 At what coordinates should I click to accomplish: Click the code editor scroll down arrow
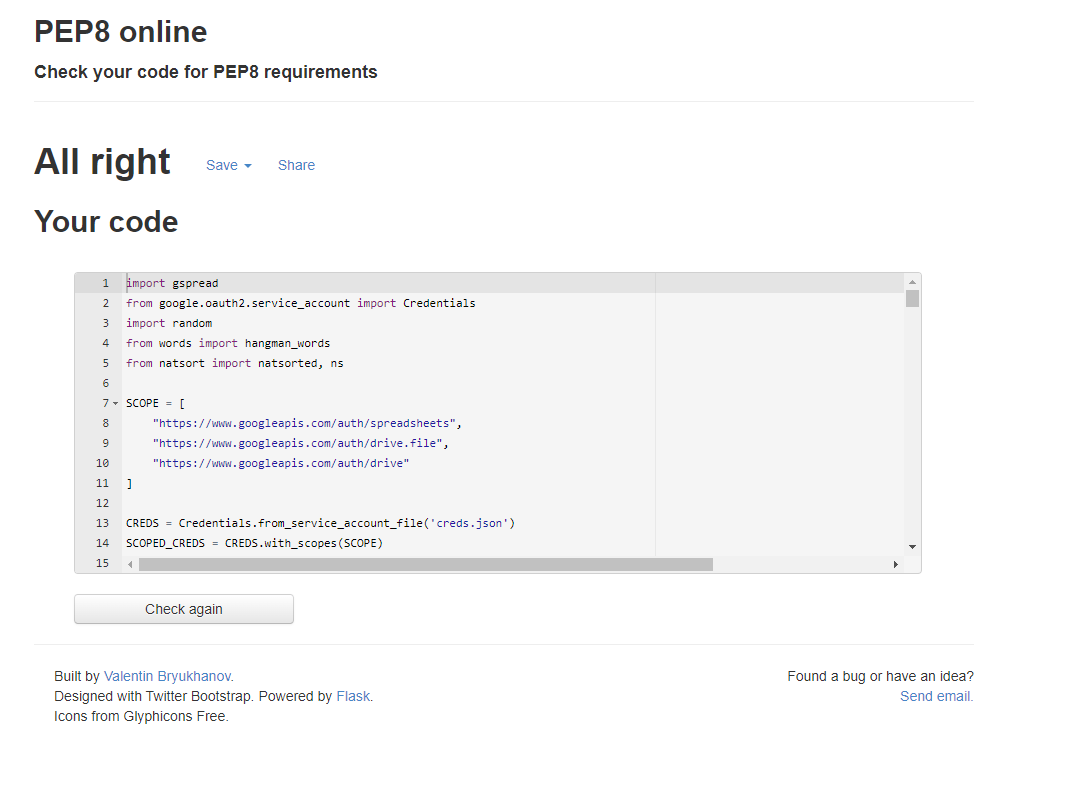[x=912, y=547]
